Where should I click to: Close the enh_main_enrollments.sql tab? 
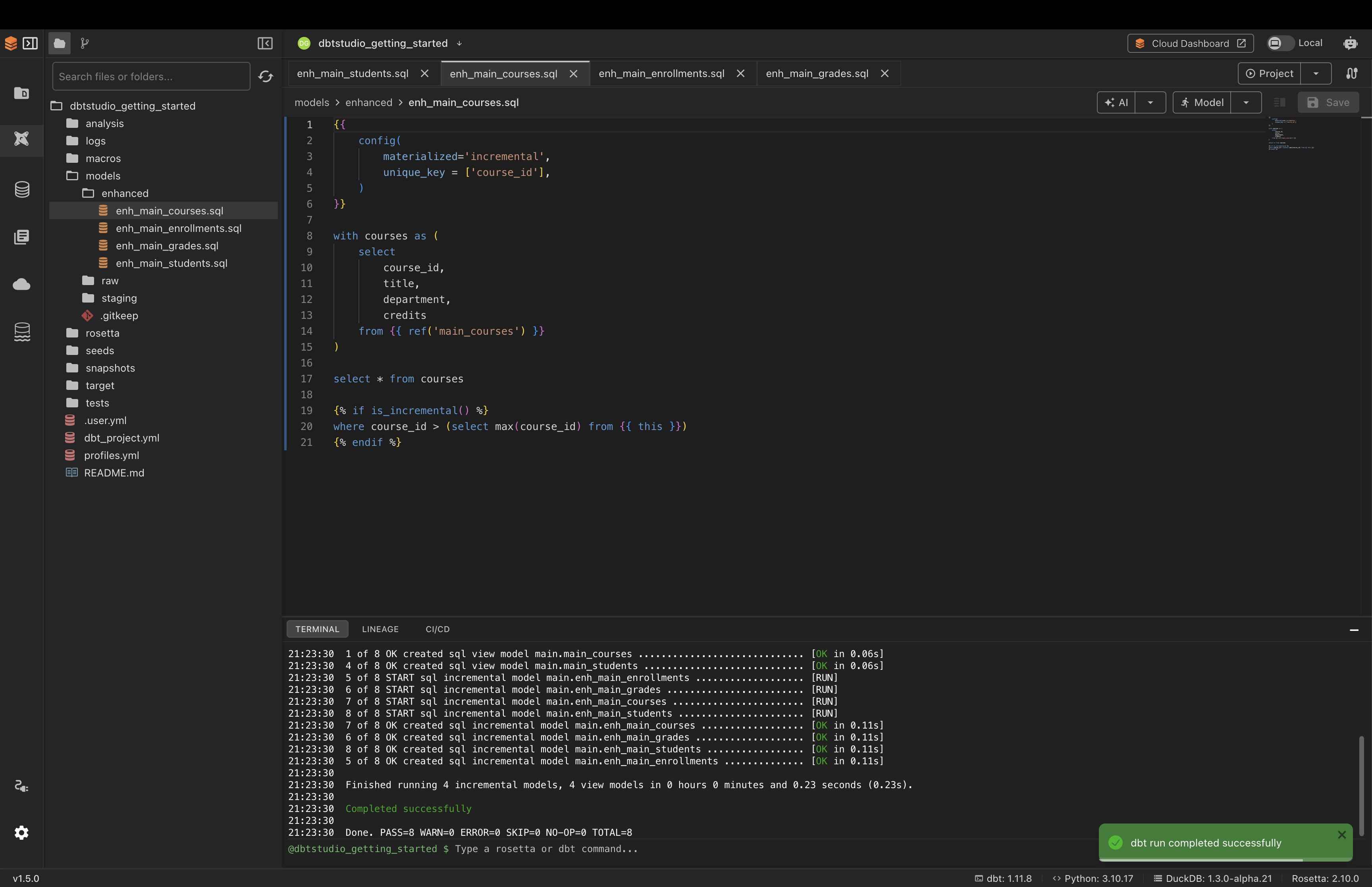(x=740, y=74)
